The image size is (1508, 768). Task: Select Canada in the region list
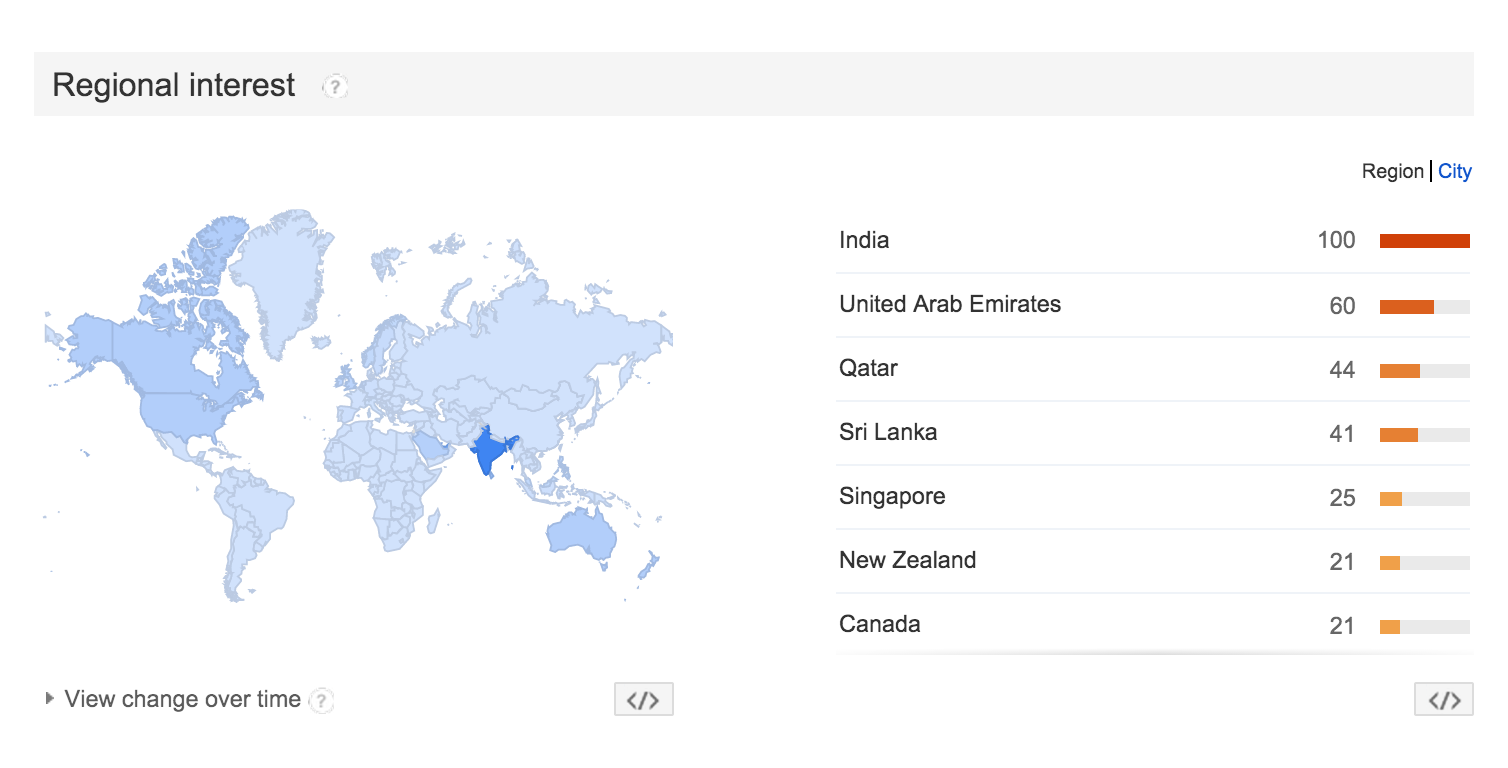pos(880,624)
